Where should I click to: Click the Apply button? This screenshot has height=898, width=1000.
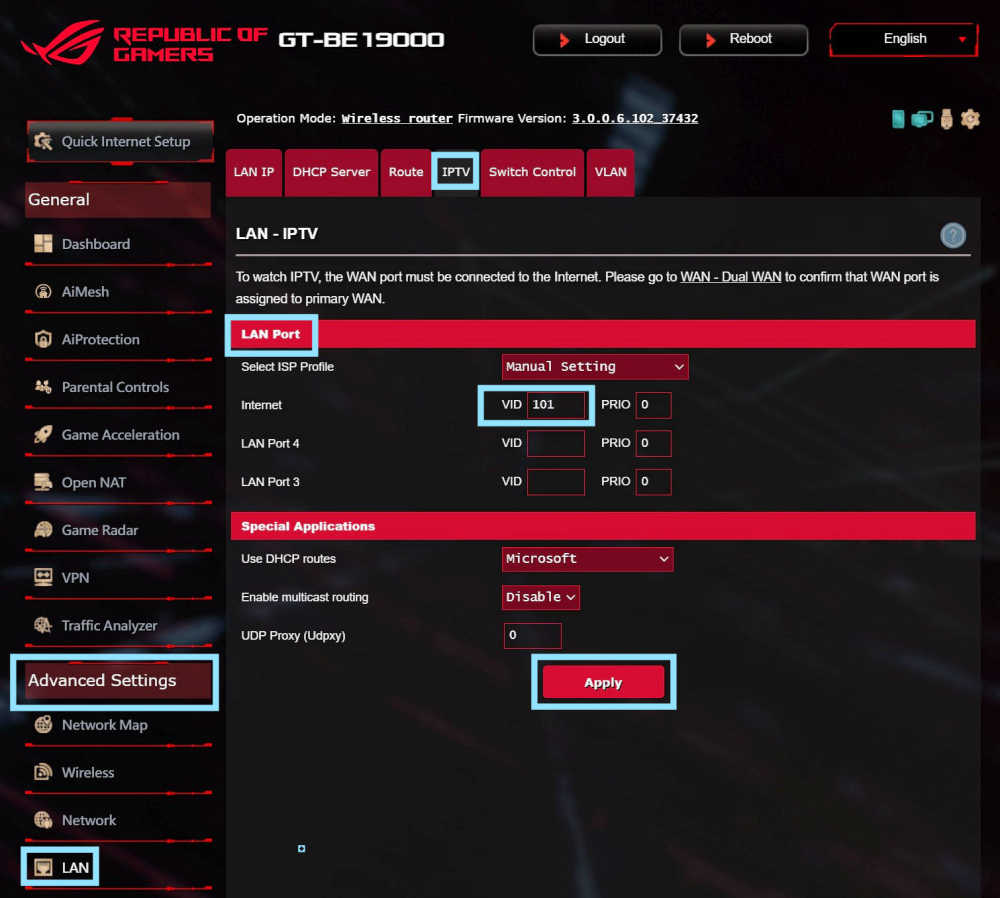(603, 682)
